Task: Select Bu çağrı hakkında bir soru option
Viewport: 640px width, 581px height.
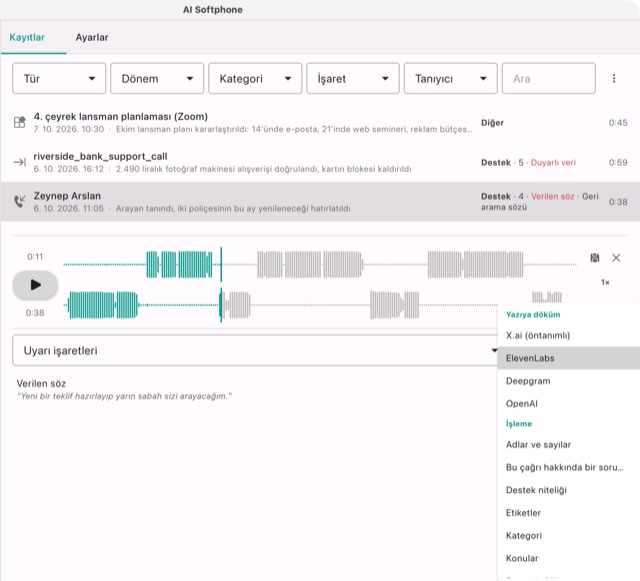Action: pos(569,467)
